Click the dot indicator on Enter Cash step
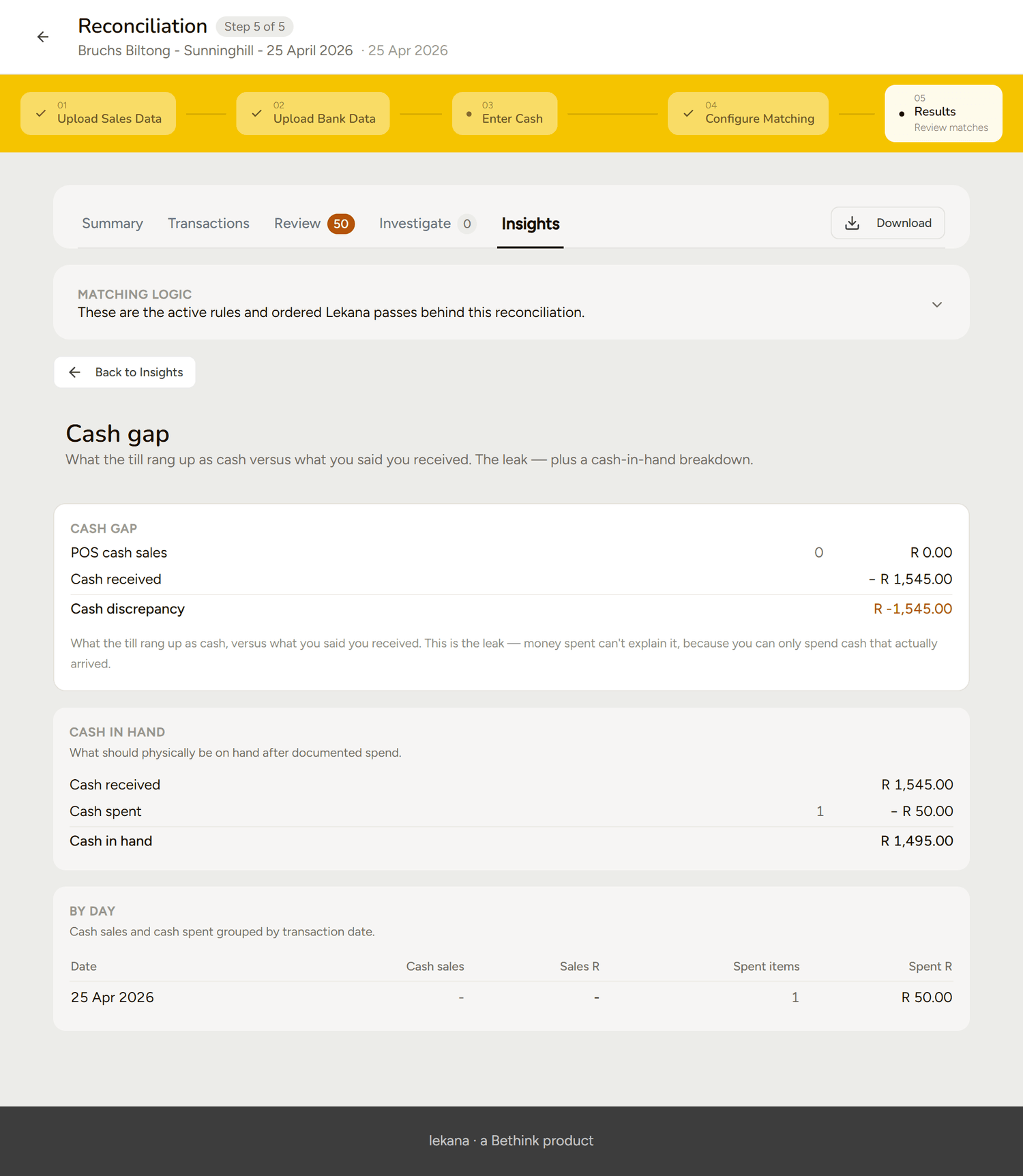Viewport: 1023px width, 1176px height. (469, 114)
